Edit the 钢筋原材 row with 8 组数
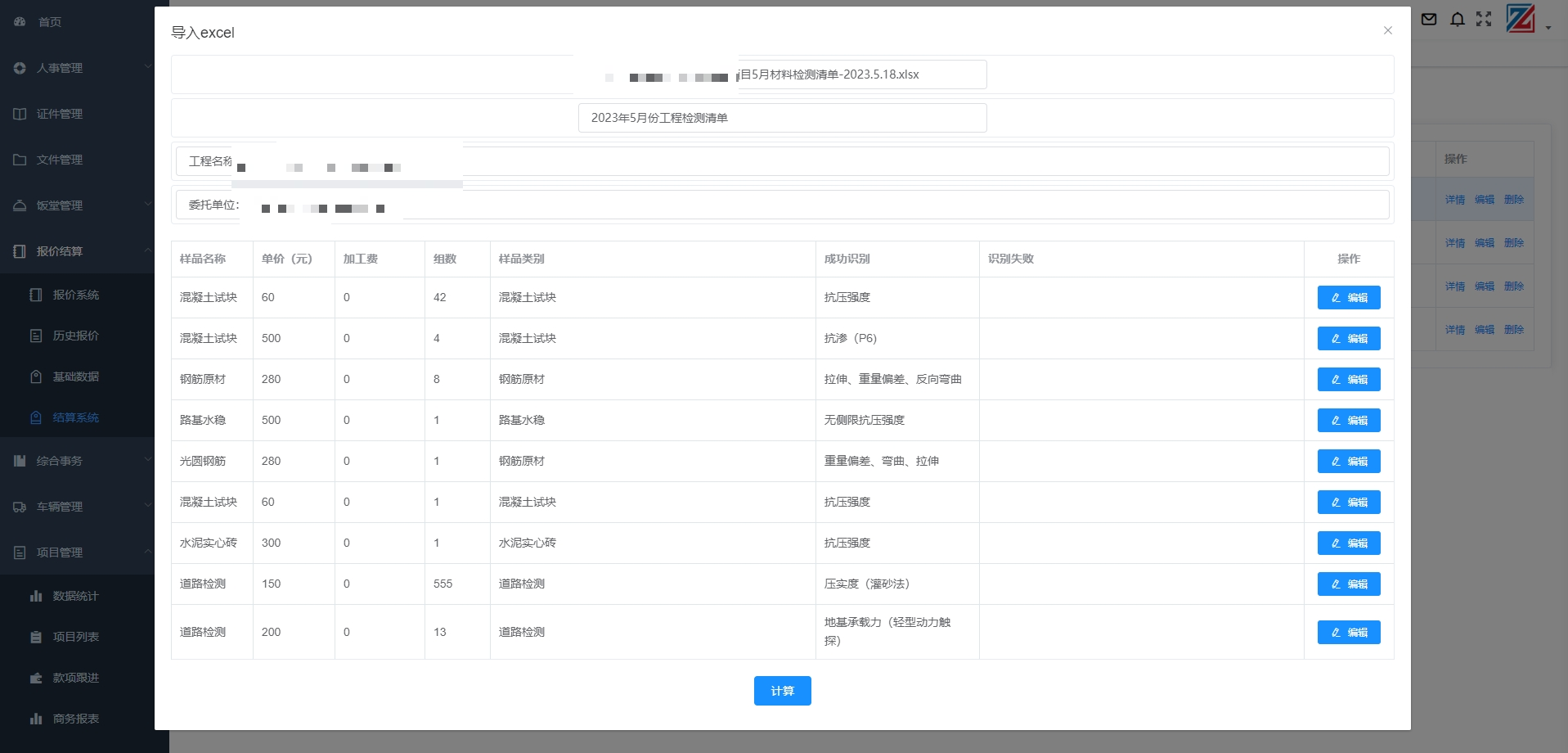This screenshot has height=753, width=1568. (x=1349, y=380)
